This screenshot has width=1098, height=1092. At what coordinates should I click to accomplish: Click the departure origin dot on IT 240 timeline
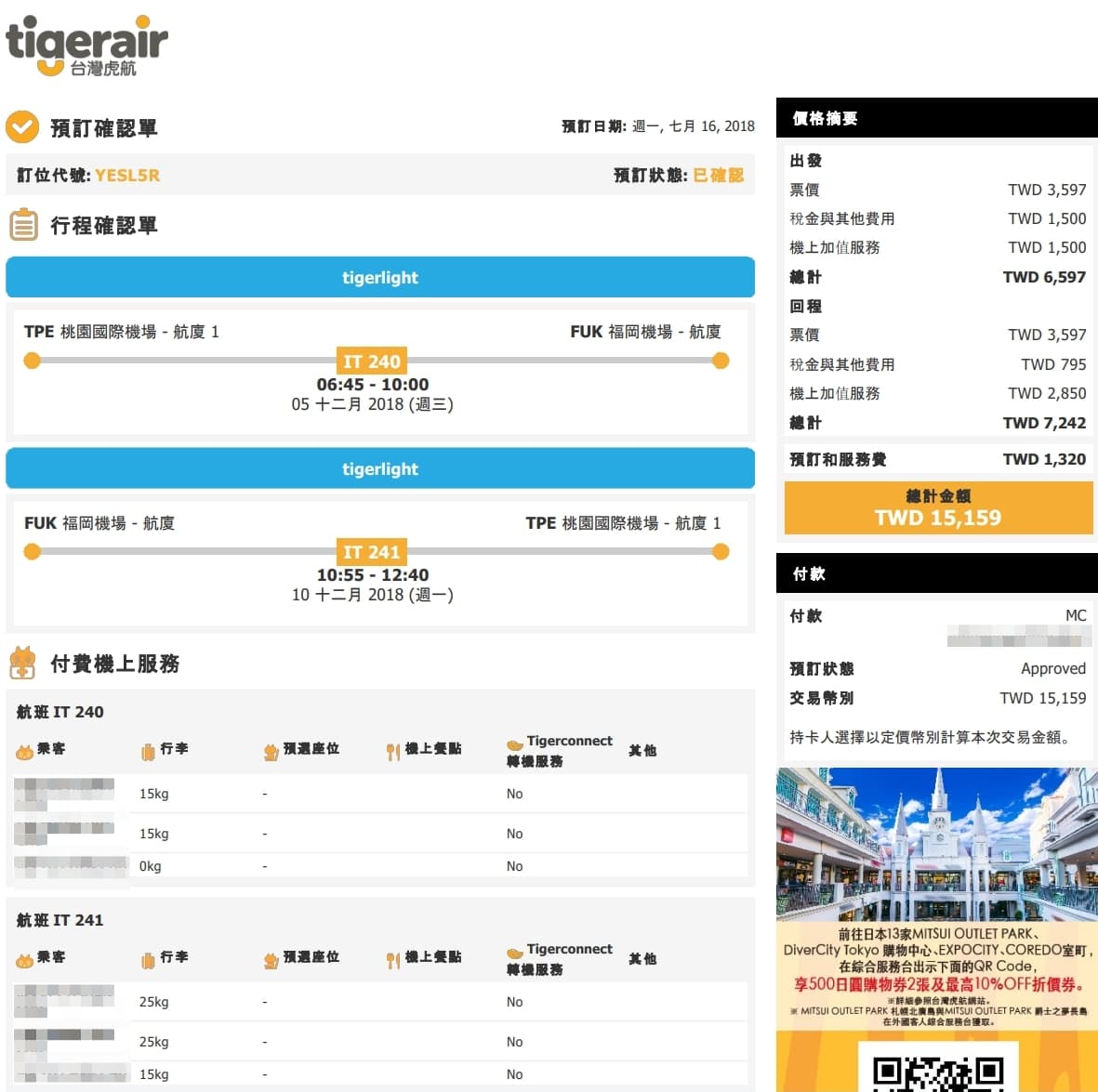[x=32, y=361]
